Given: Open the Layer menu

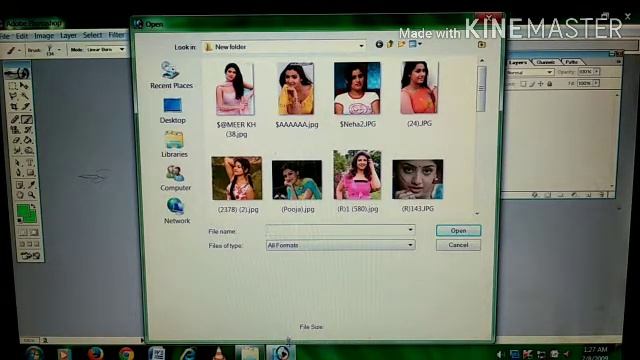Looking at the screenshot, I should click(68, 36).
